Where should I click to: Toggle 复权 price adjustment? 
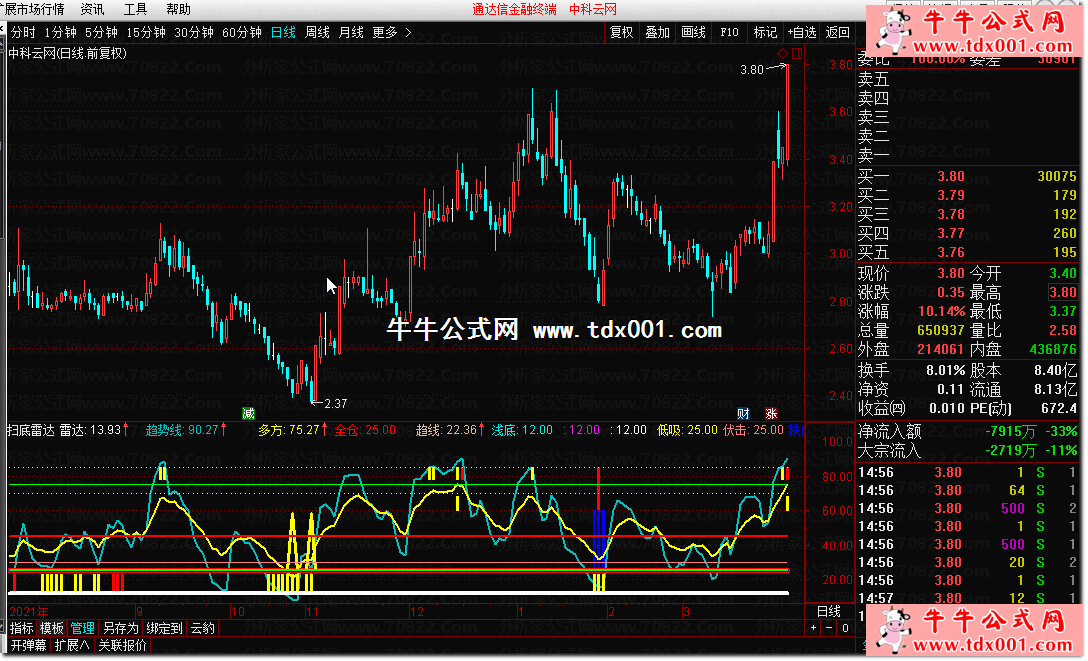621,32
